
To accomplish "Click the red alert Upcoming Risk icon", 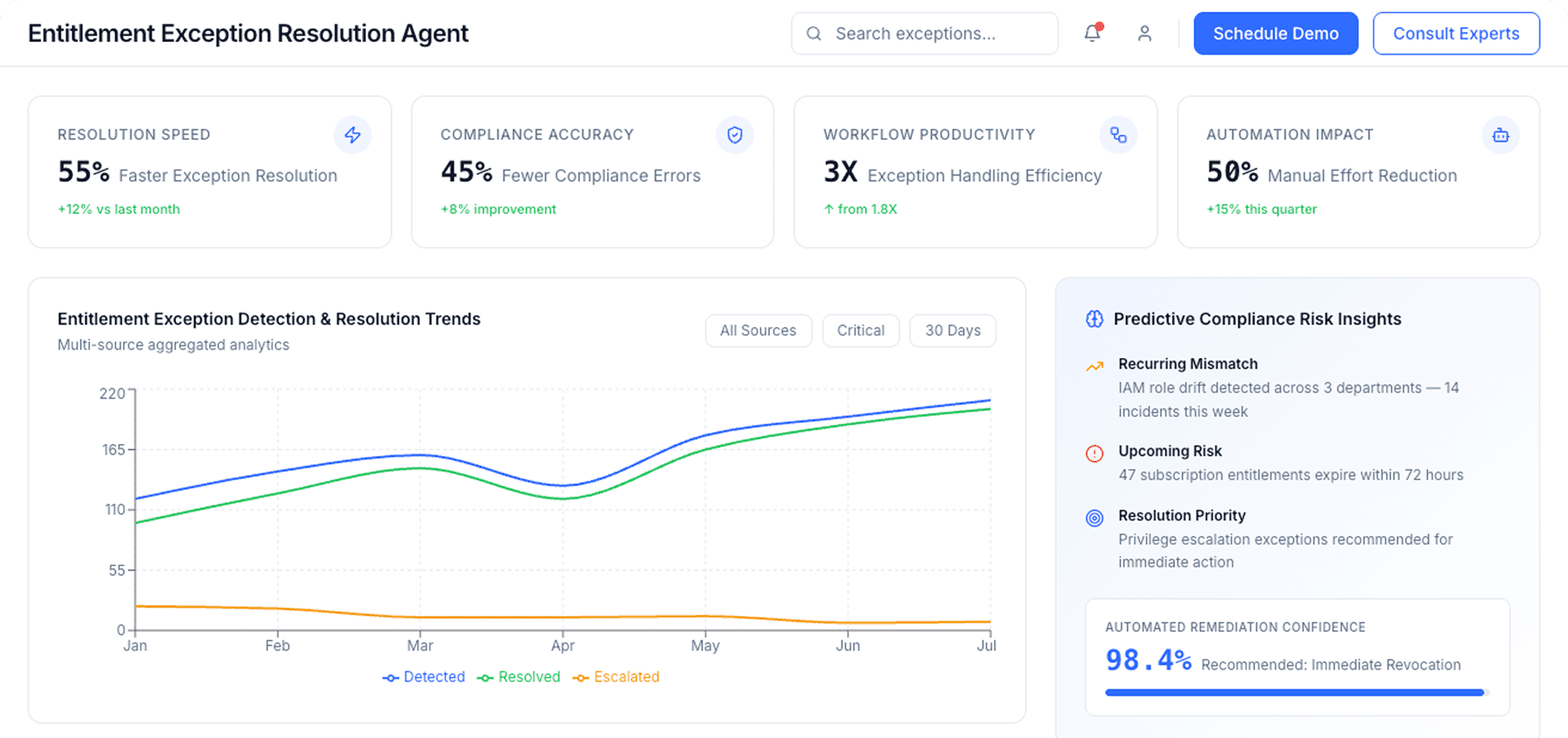I will click(1094, 454).
